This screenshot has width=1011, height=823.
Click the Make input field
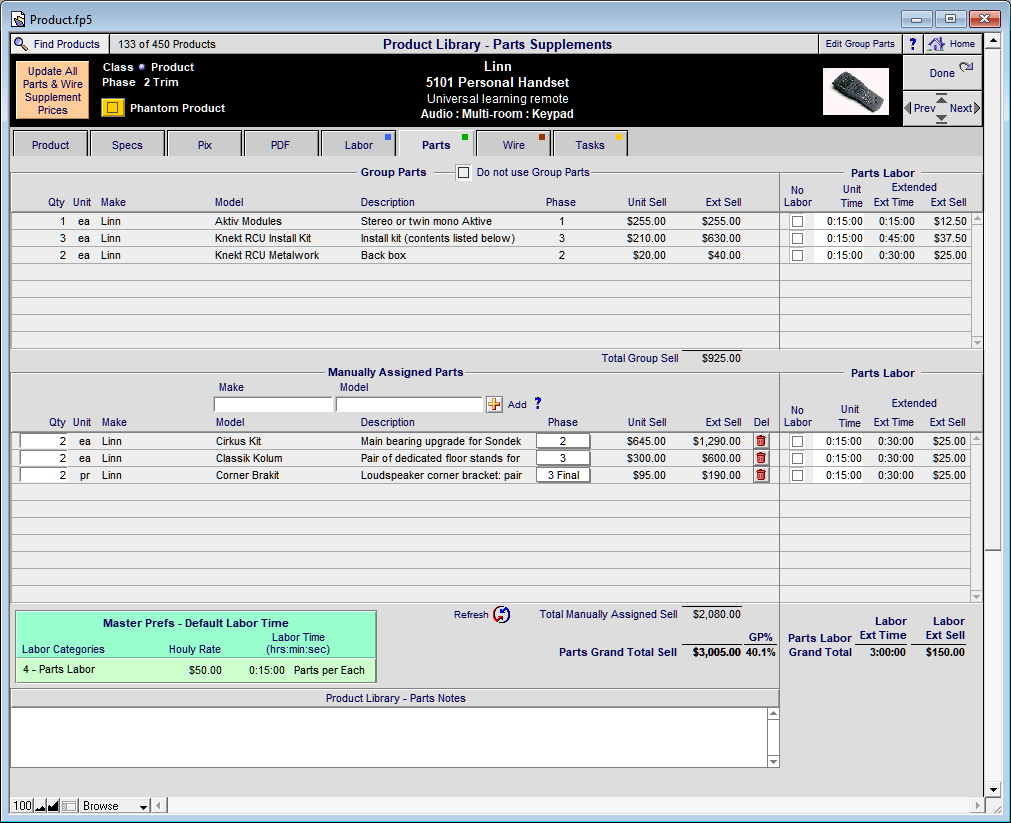(x=273, y=404)
